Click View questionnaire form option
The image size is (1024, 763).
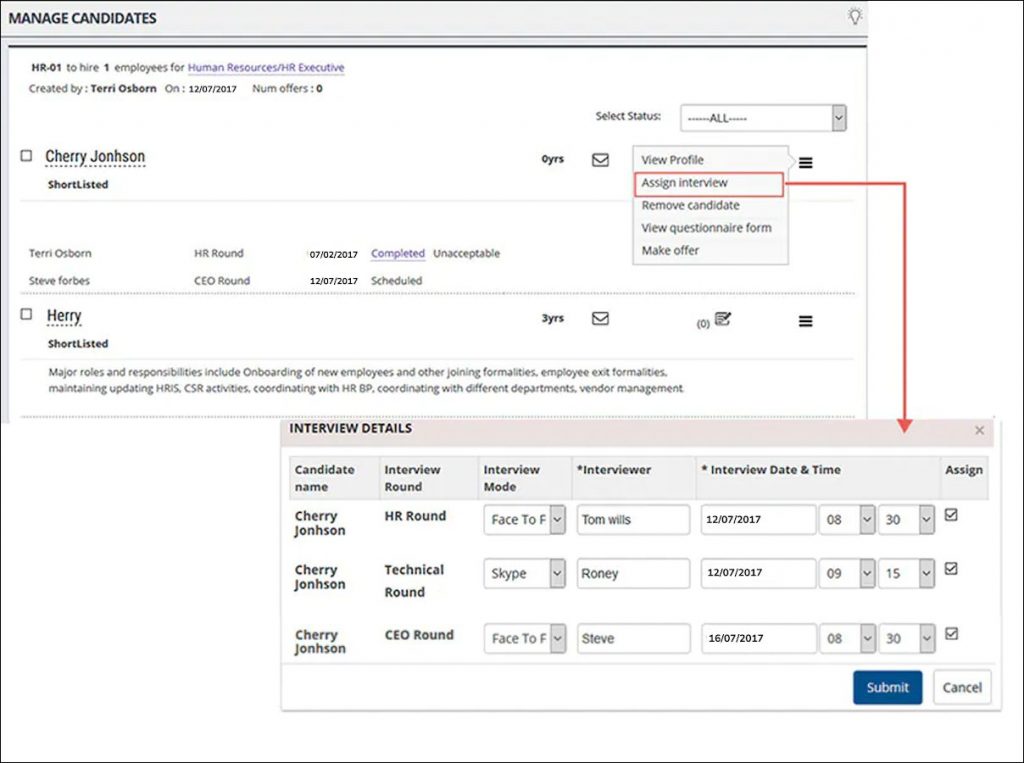(x=706, y=228)
